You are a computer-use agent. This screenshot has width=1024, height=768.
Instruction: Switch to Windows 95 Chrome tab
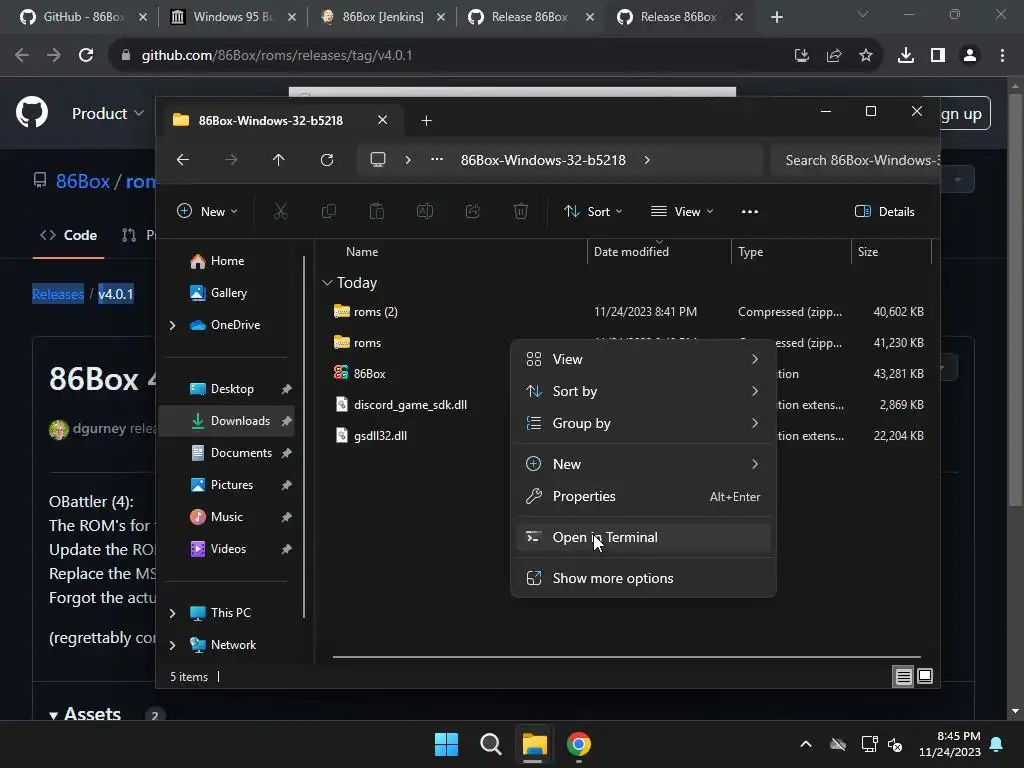coord(232,17)
